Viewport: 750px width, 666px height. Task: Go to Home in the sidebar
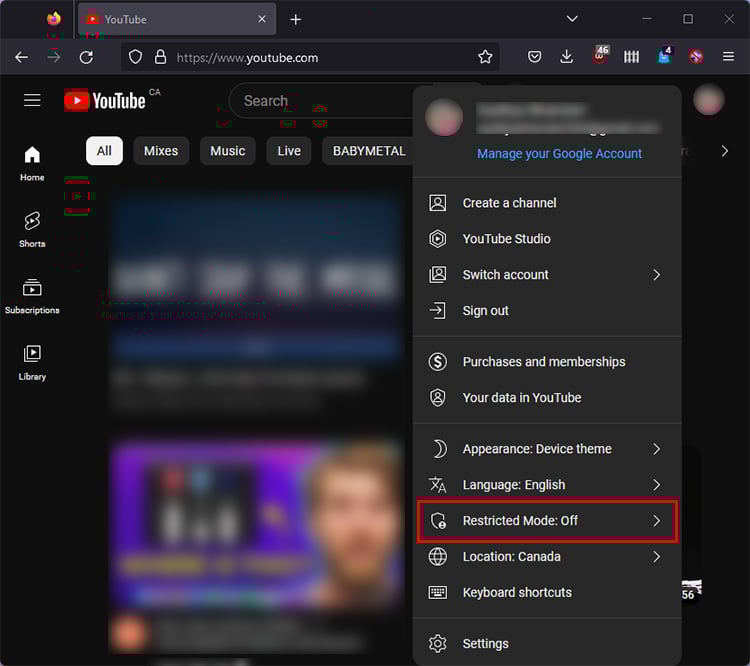32,164
